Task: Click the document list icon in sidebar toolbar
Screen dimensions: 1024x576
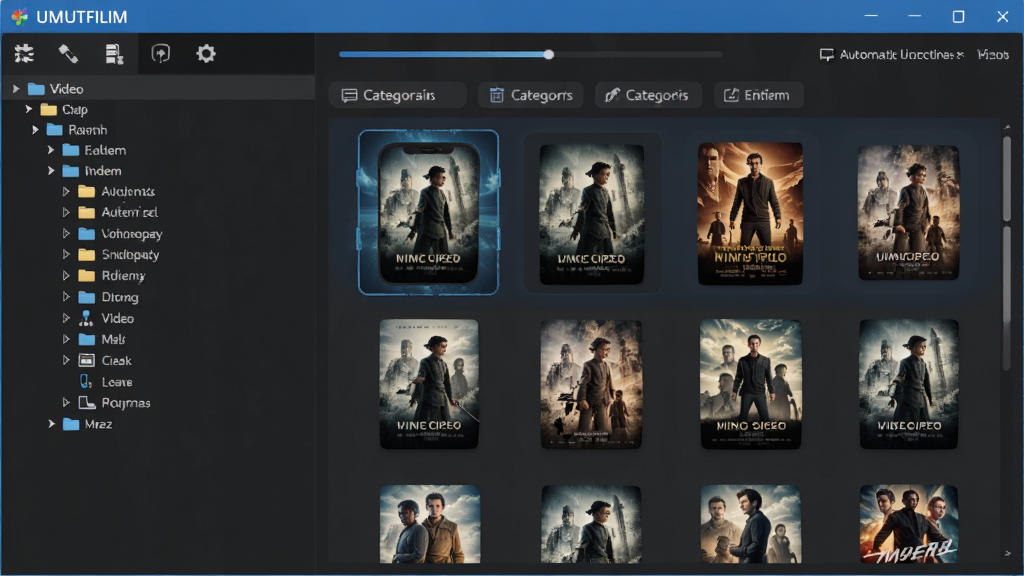Action: [x=114, y=54]
